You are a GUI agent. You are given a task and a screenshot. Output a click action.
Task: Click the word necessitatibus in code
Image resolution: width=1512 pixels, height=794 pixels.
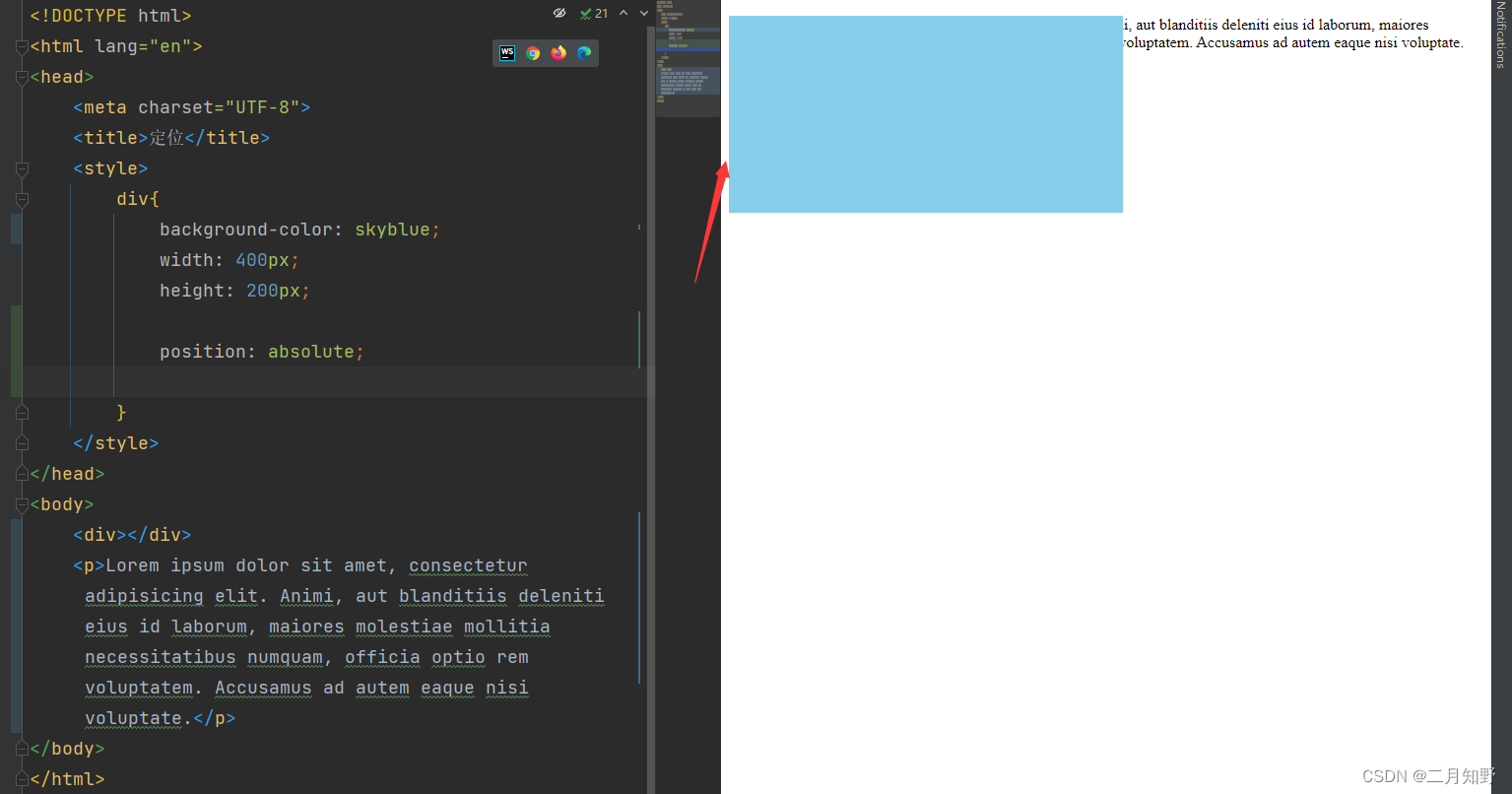tap(161, 657)
